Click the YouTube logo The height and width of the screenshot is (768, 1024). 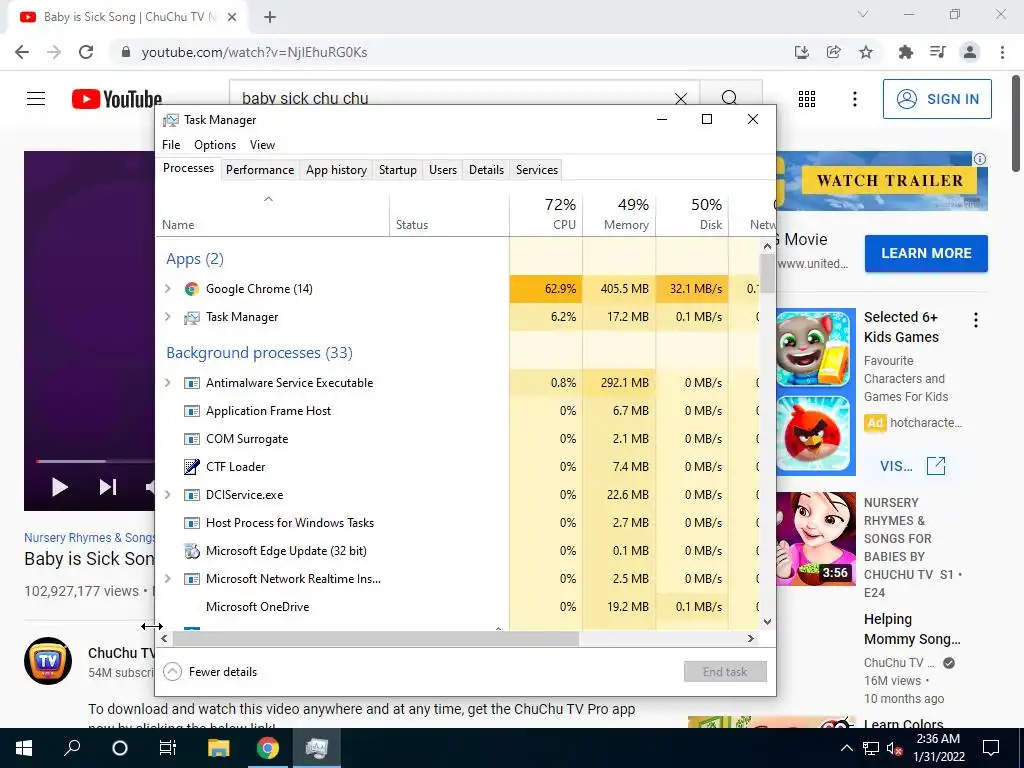coord(117,99)
